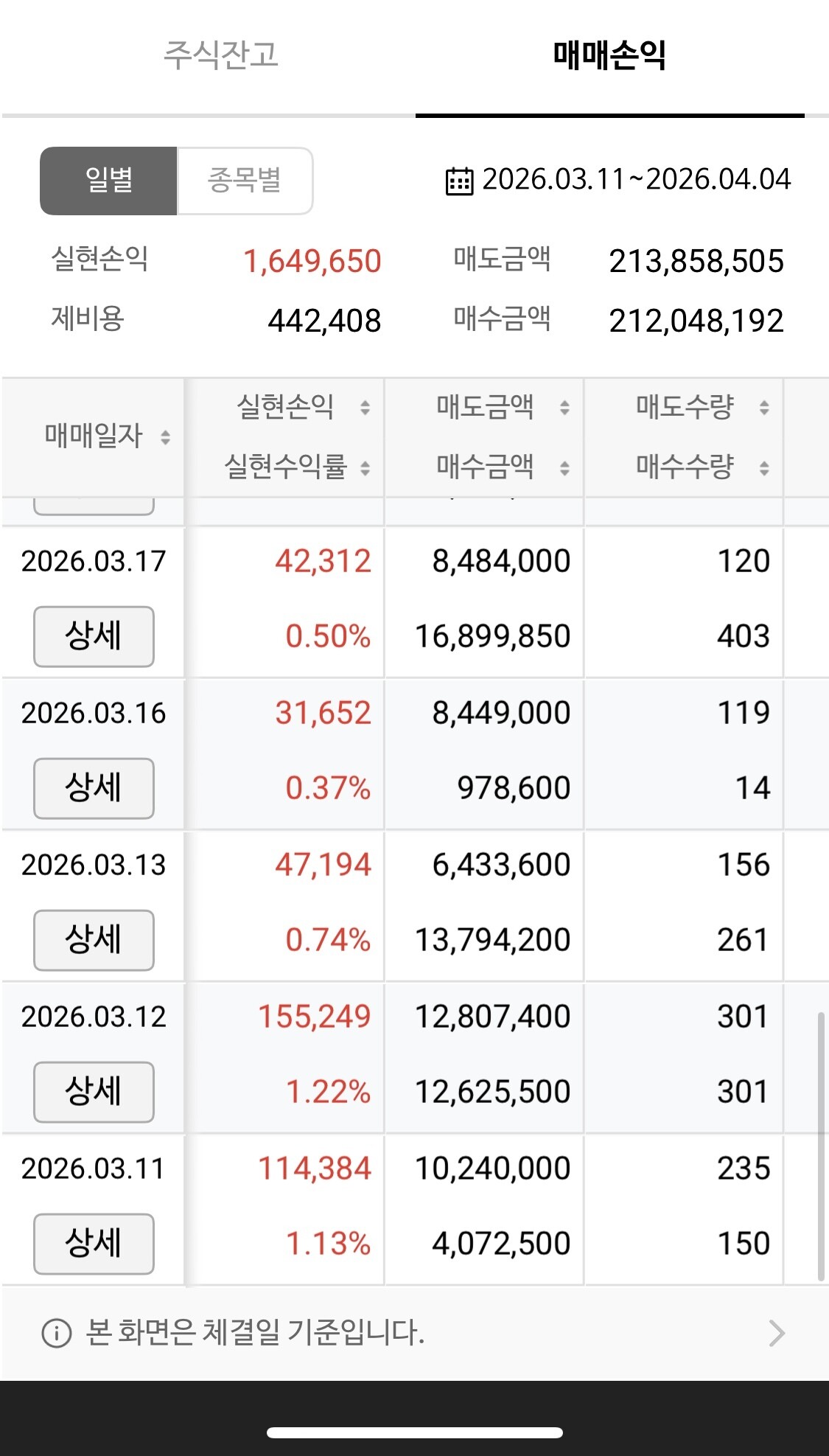Tap the home indicator bar
This screenshot has width=829, height=1456.
tap(415, 1432)
